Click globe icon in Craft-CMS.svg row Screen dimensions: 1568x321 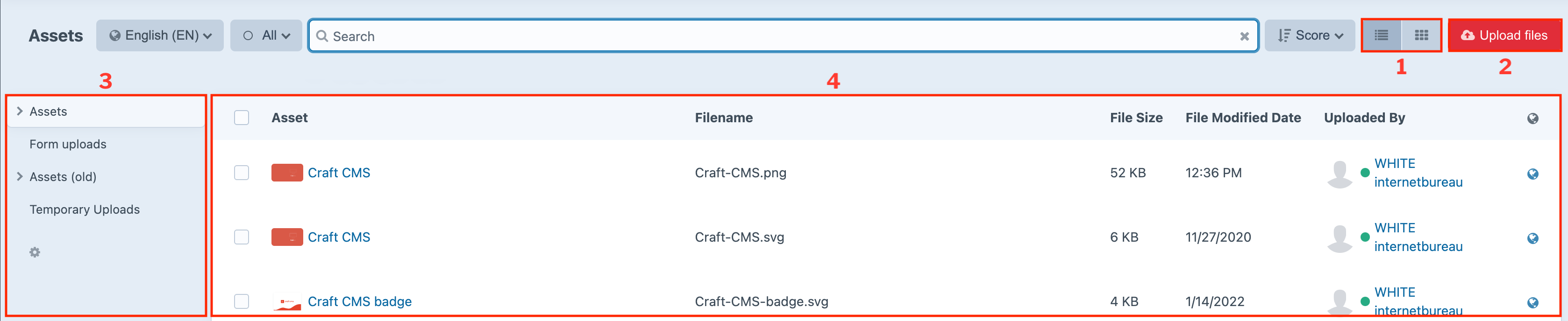point(1532,238)
